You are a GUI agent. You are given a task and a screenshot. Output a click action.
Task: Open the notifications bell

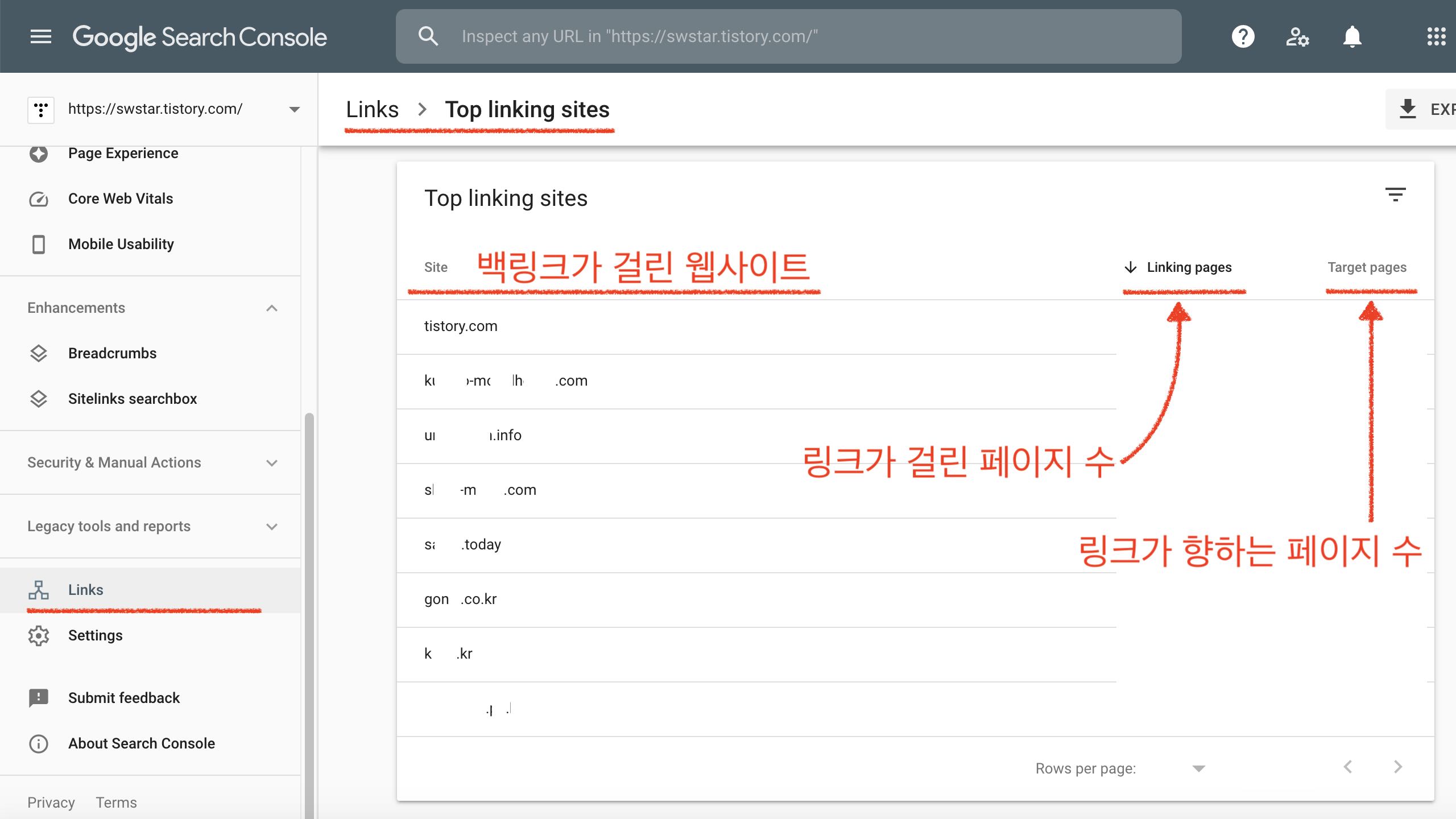coord(1352,36)
